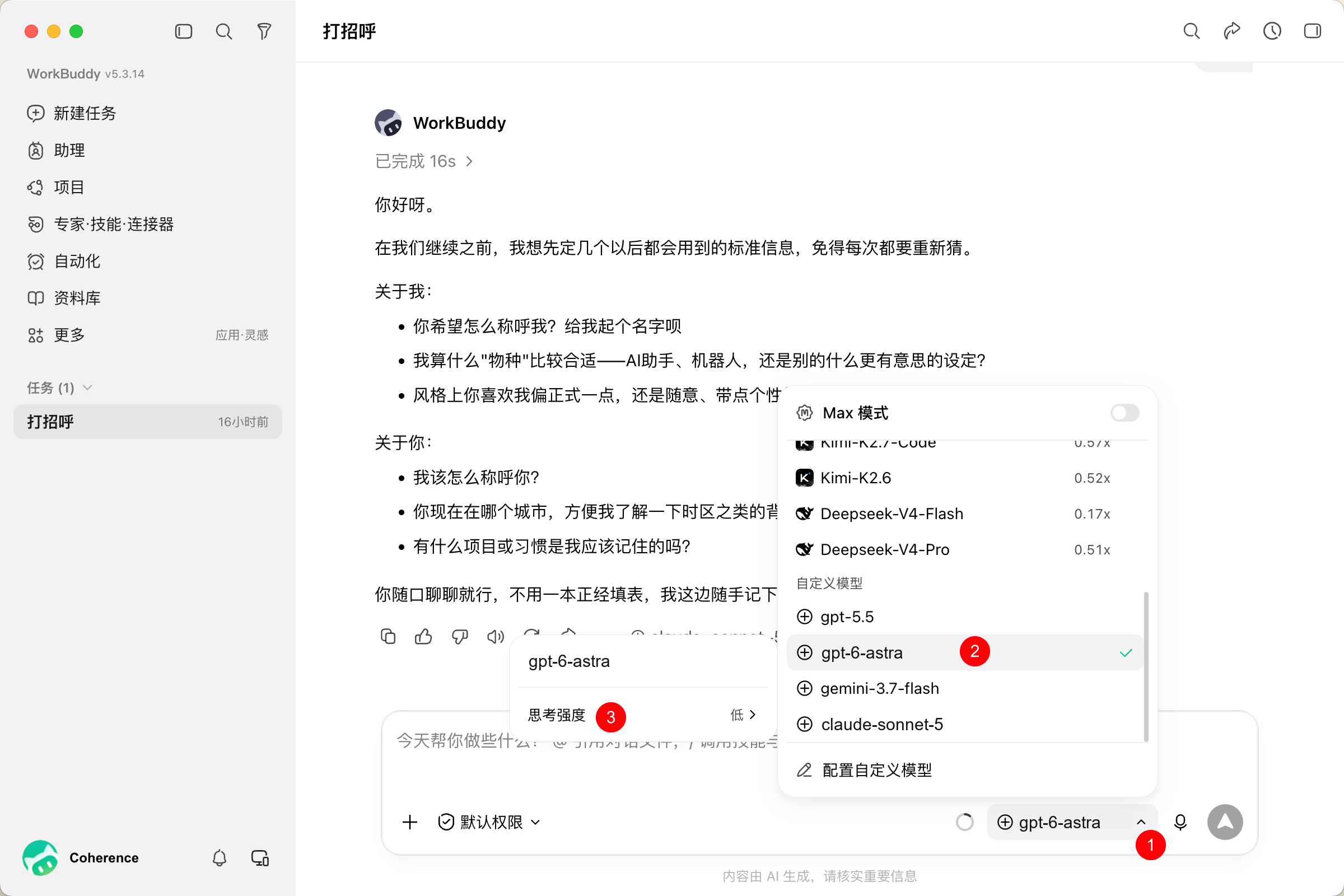Click the Coherence user avatar
Screen dimensions: 1344x896
point(40,858)
